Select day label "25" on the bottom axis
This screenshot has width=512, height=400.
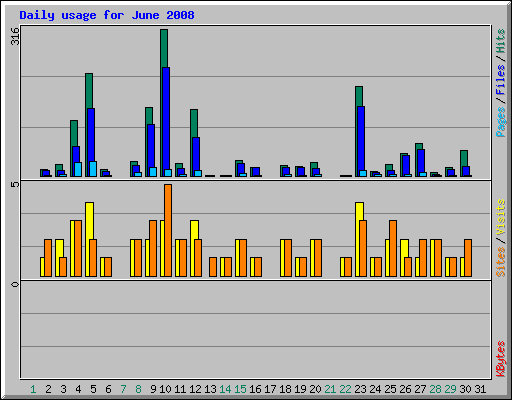(x=390, y=389)
